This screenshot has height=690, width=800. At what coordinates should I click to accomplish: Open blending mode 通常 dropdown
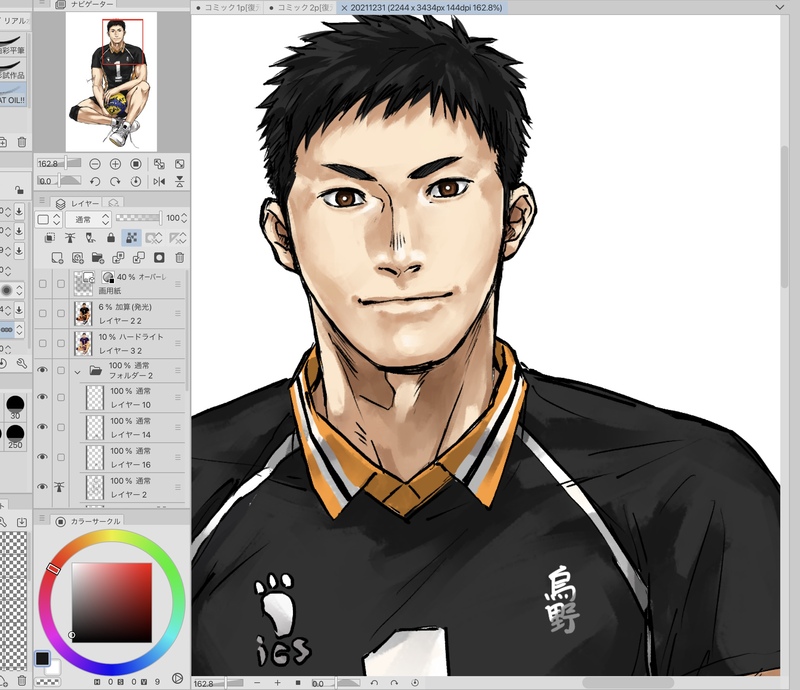click(89, 219)
